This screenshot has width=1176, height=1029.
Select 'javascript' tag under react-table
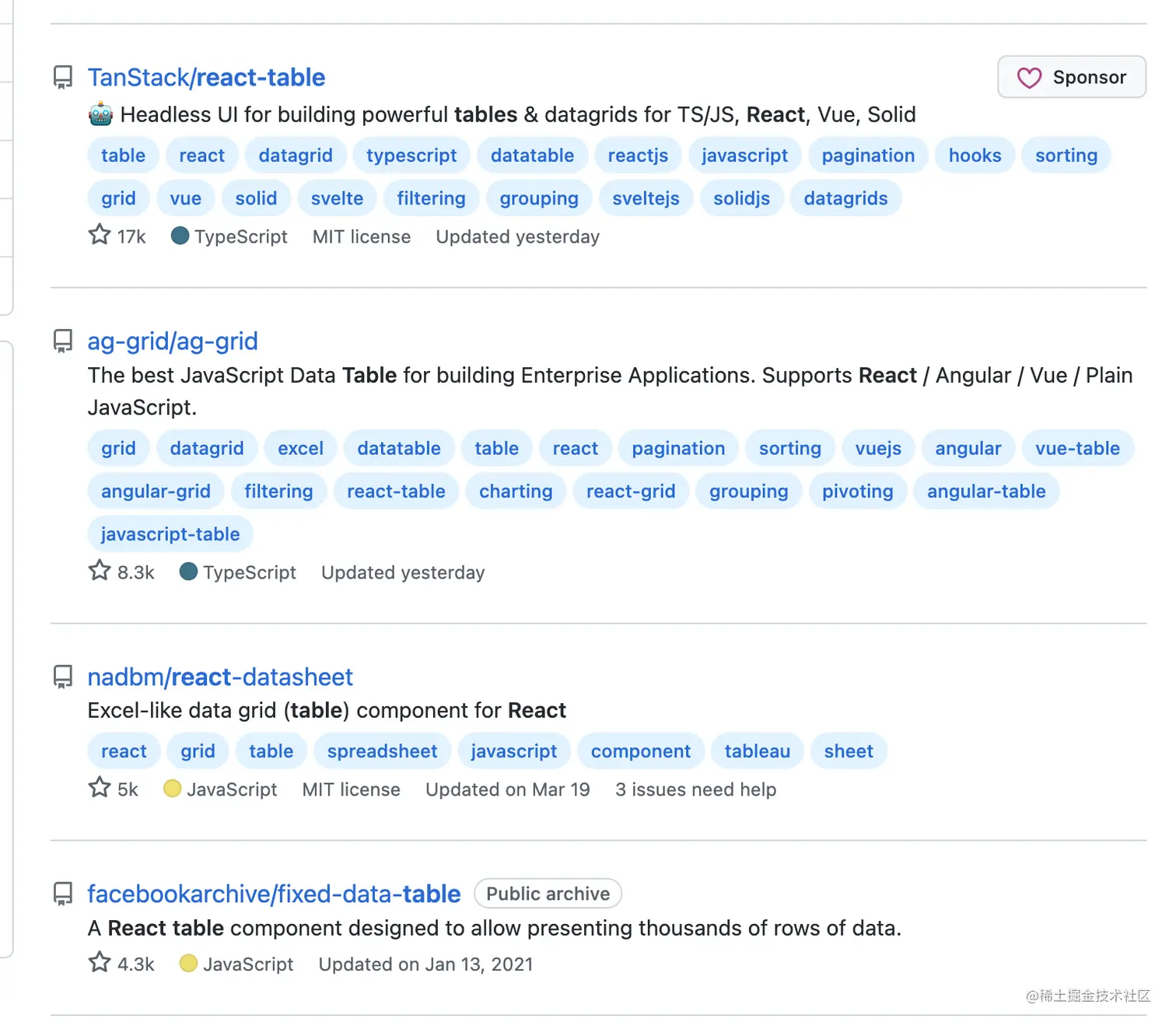[x=744, y=156]
